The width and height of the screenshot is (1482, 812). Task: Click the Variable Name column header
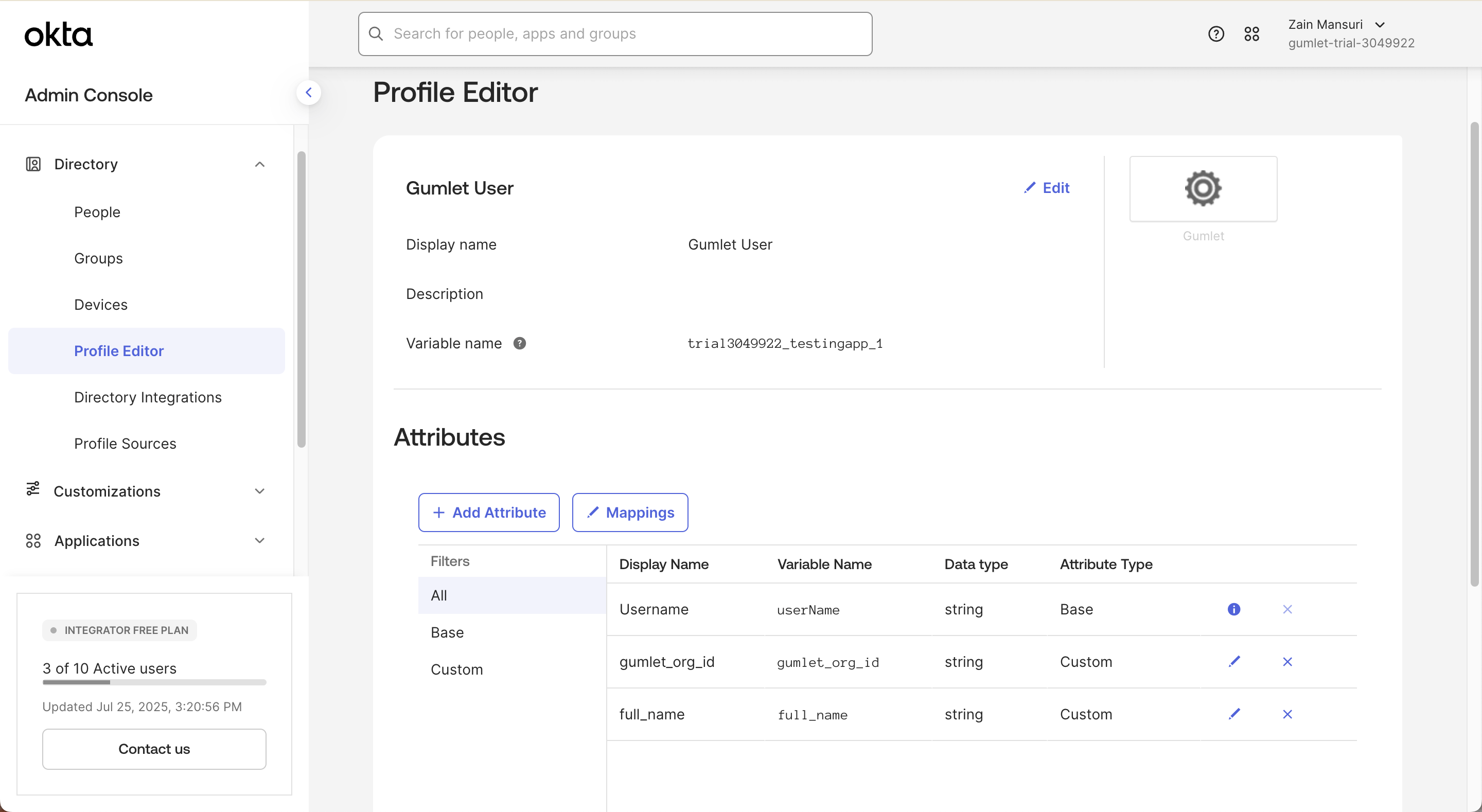pos(824,564)
